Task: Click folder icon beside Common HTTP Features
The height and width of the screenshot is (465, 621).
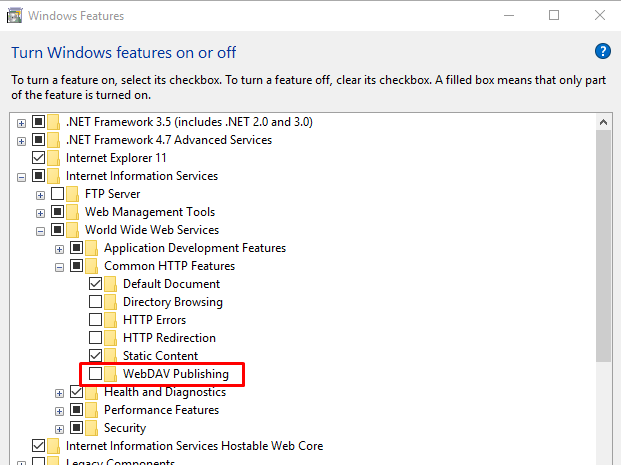Action: coord(91,266)
